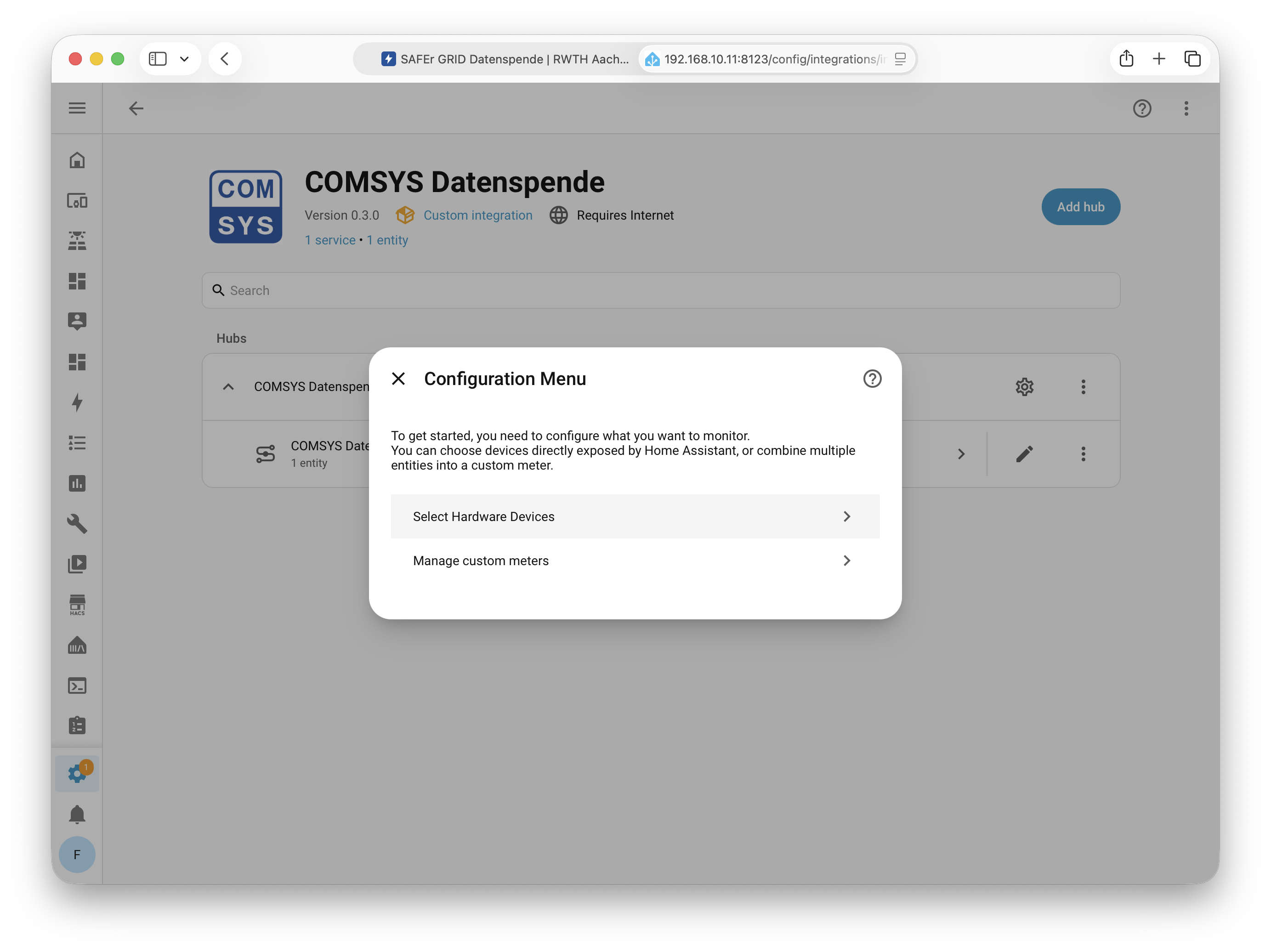This screenshot has height=952, width=1271.
Task: Open the three-dot menu on the hub row
Action: point(1083,387)
